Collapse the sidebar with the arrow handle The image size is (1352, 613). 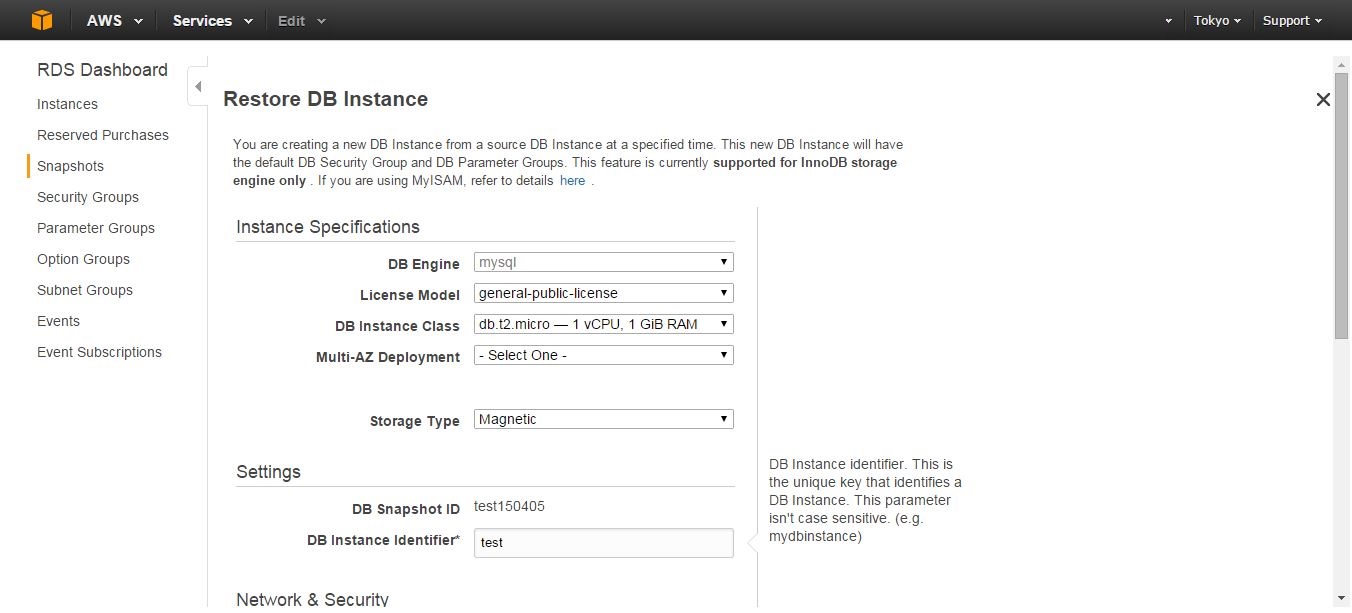pos(197,87)
